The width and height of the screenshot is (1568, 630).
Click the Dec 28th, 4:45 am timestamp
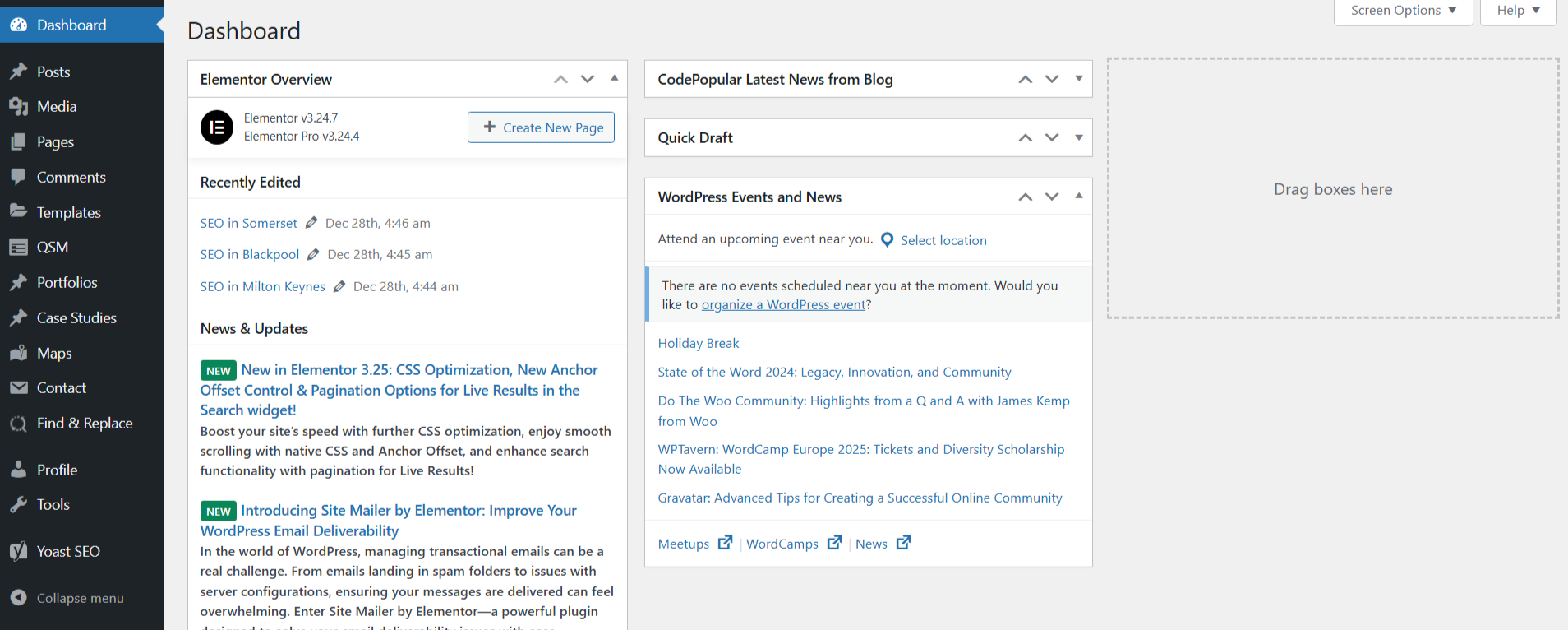tap(380, 255)
